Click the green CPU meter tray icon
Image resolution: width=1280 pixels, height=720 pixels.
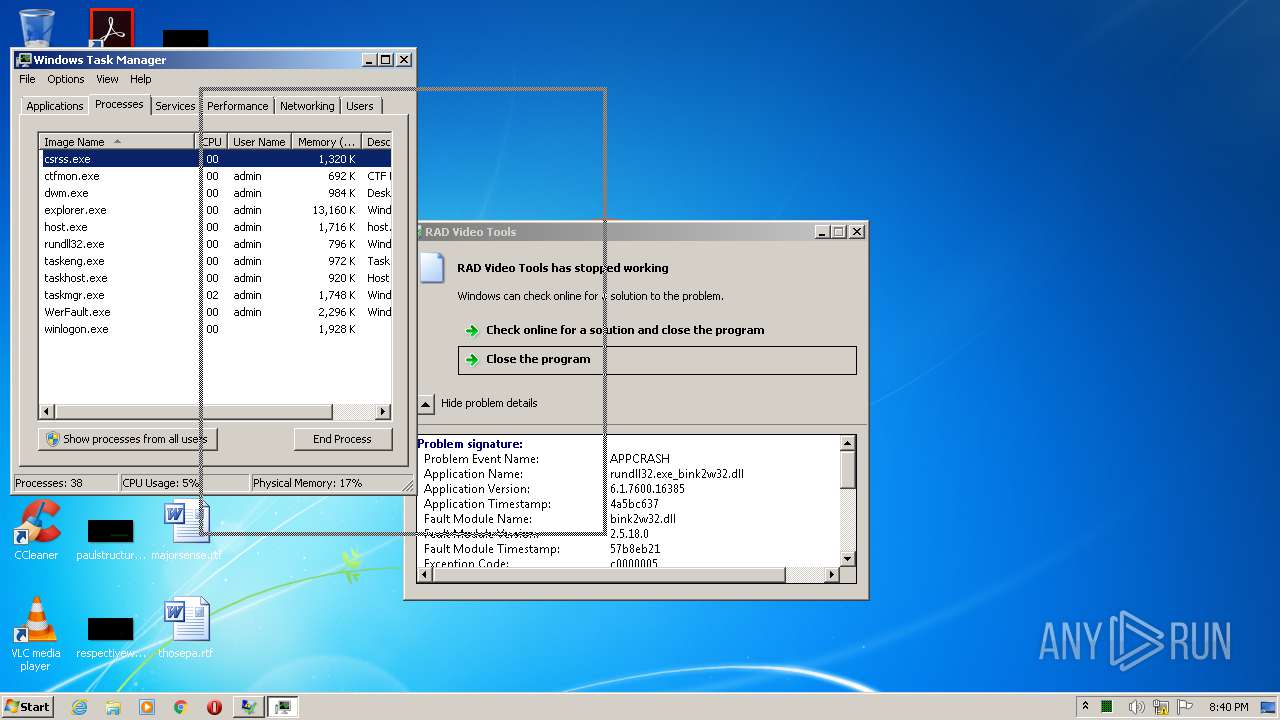[1107, 707]
